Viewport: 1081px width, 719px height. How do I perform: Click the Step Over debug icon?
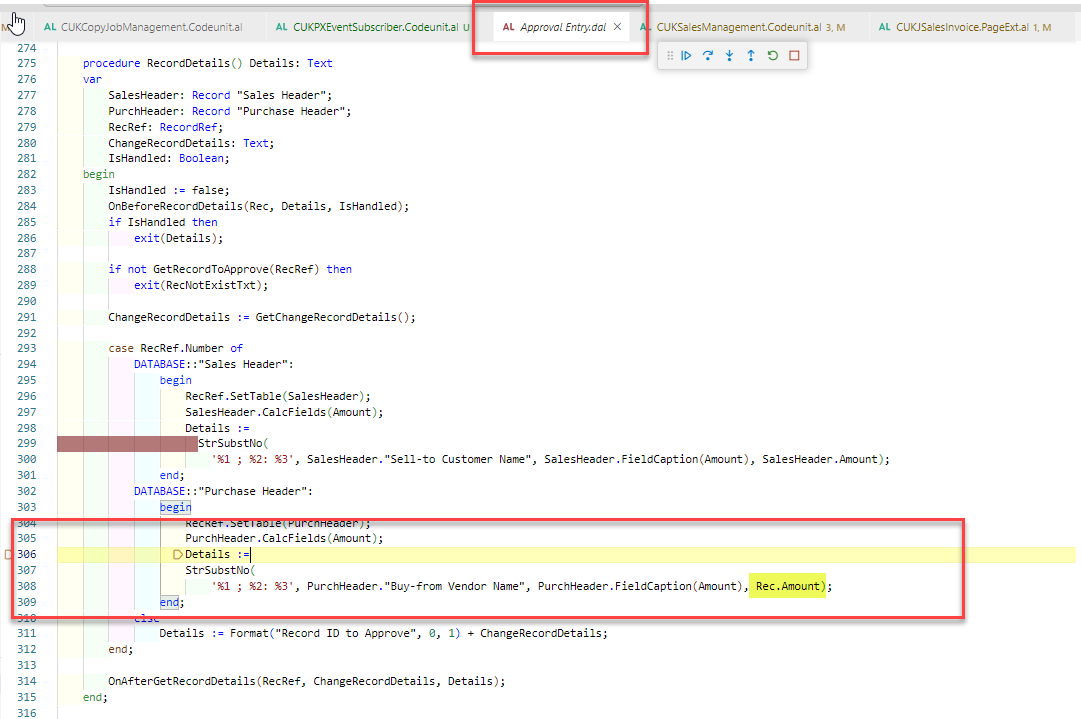pyautogui.click(x=708, y=55)
